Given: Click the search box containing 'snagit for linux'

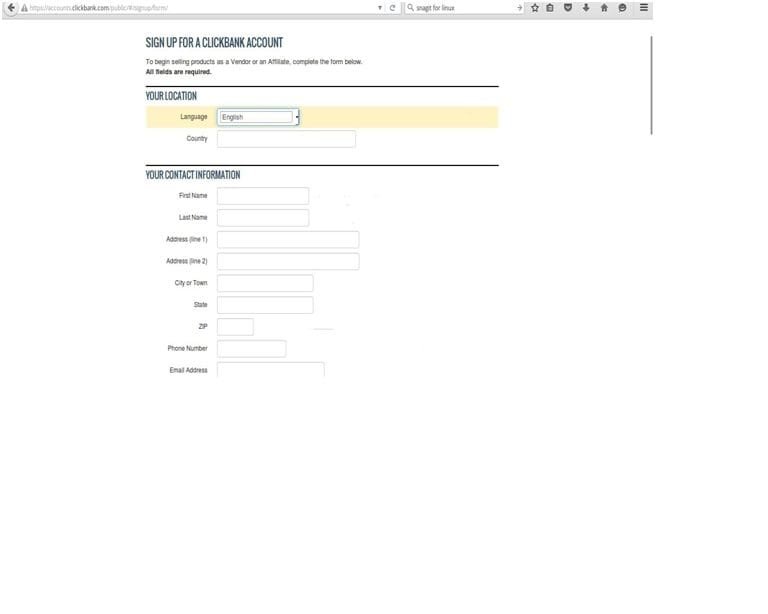Looking at the screenshot, I should click(465, 8).
